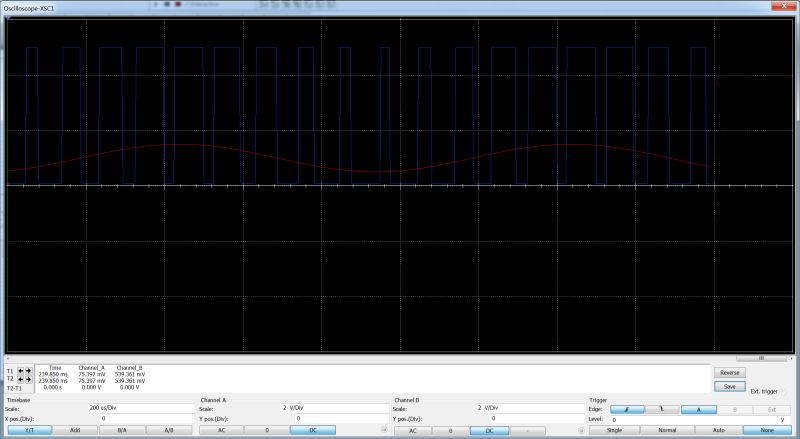Move cursor T1 left with arrow
The width and height of the screenshot is (800, 439).
point(21,371)
